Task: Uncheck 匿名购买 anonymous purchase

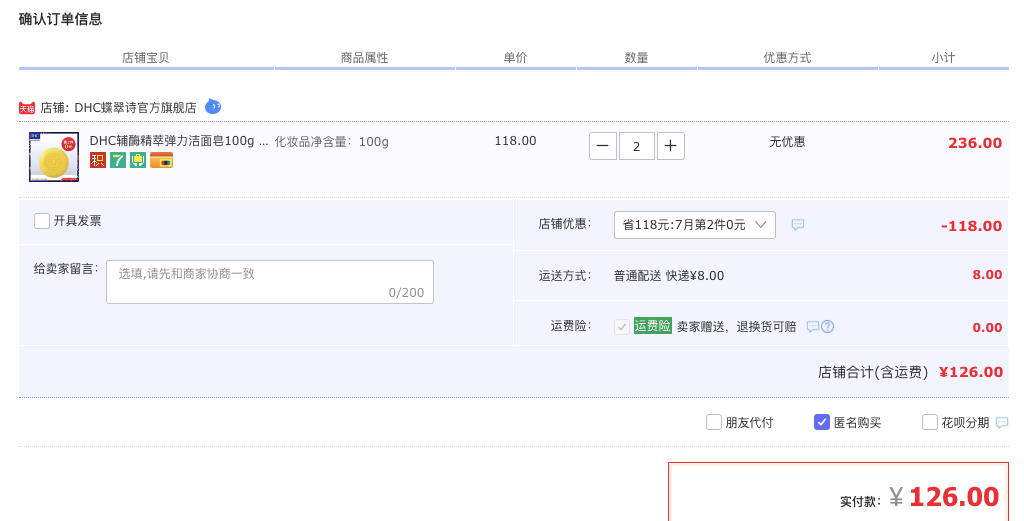Action: tap(822, 422)
